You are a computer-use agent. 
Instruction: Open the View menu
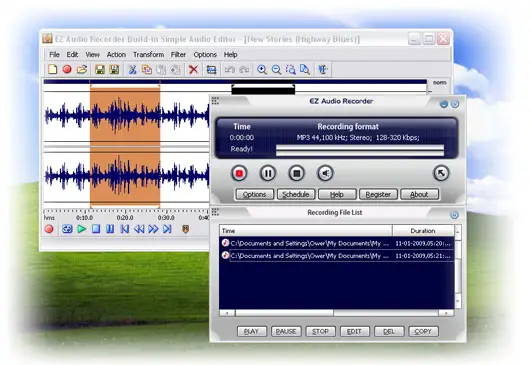click(92, 55)
